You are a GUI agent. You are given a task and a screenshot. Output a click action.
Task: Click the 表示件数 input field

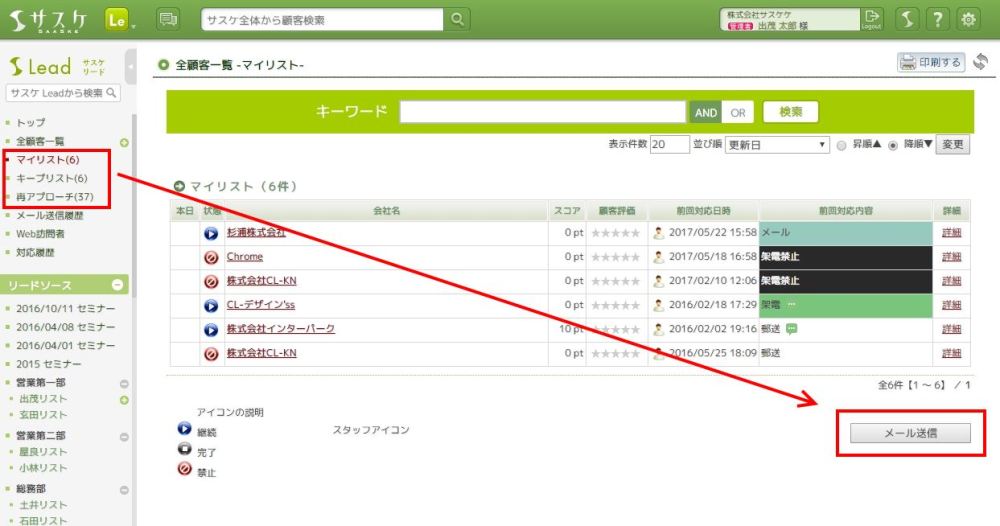click(x=670, y=145)
